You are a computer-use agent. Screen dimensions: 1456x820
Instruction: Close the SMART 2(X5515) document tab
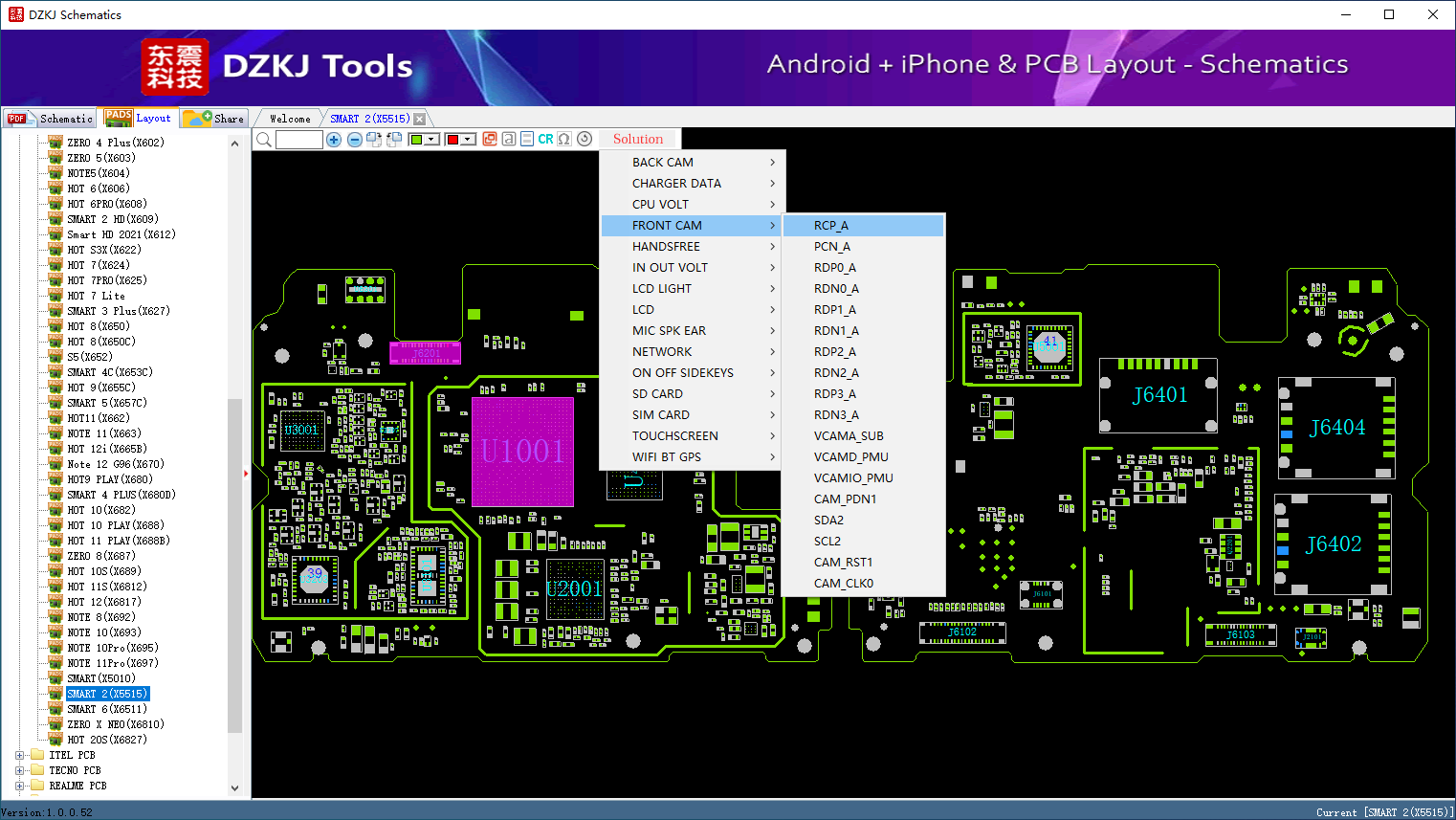tap(419, 119)
